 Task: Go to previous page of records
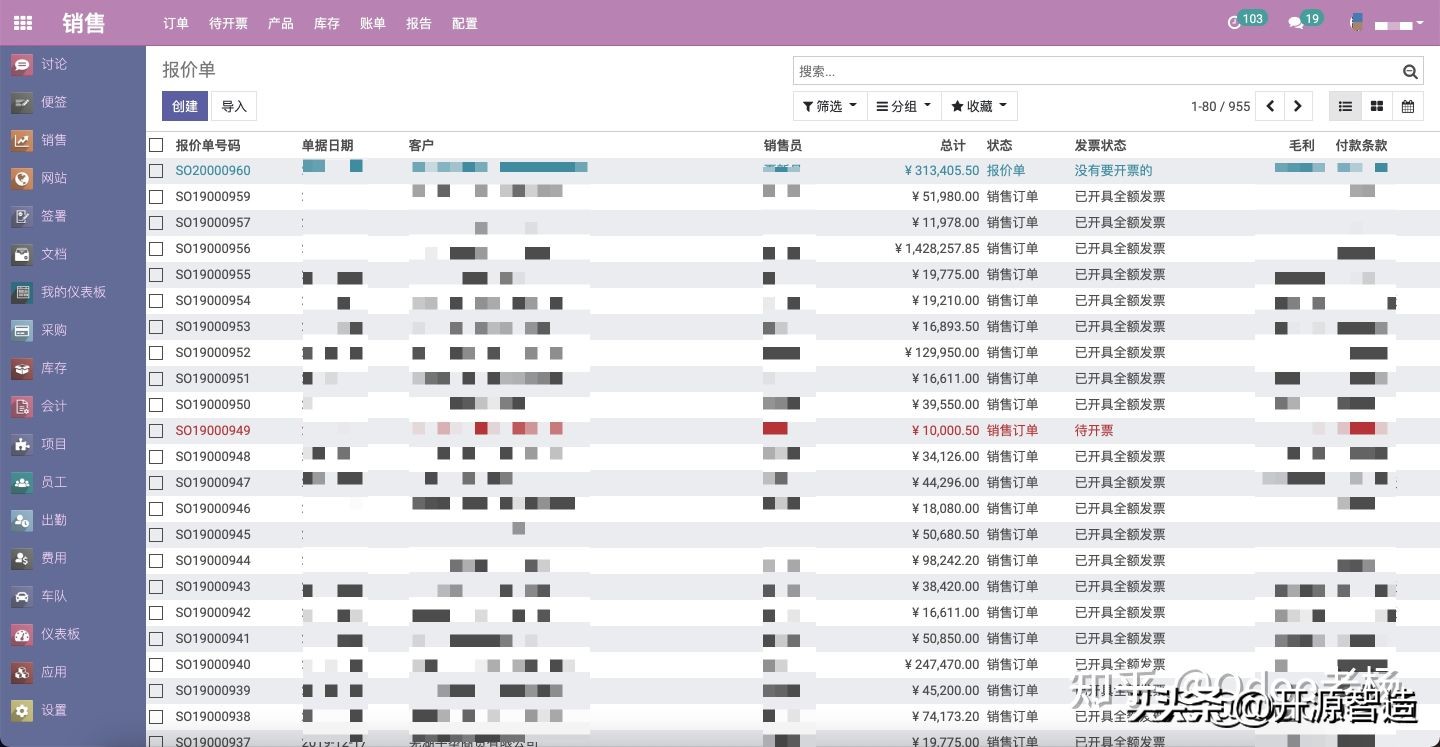(x=1270, y=106)
